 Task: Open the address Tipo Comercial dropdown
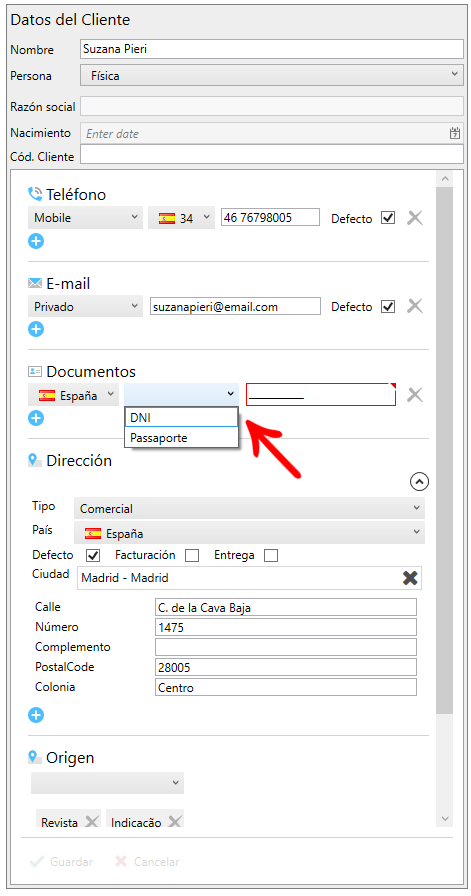coord(249,508)
